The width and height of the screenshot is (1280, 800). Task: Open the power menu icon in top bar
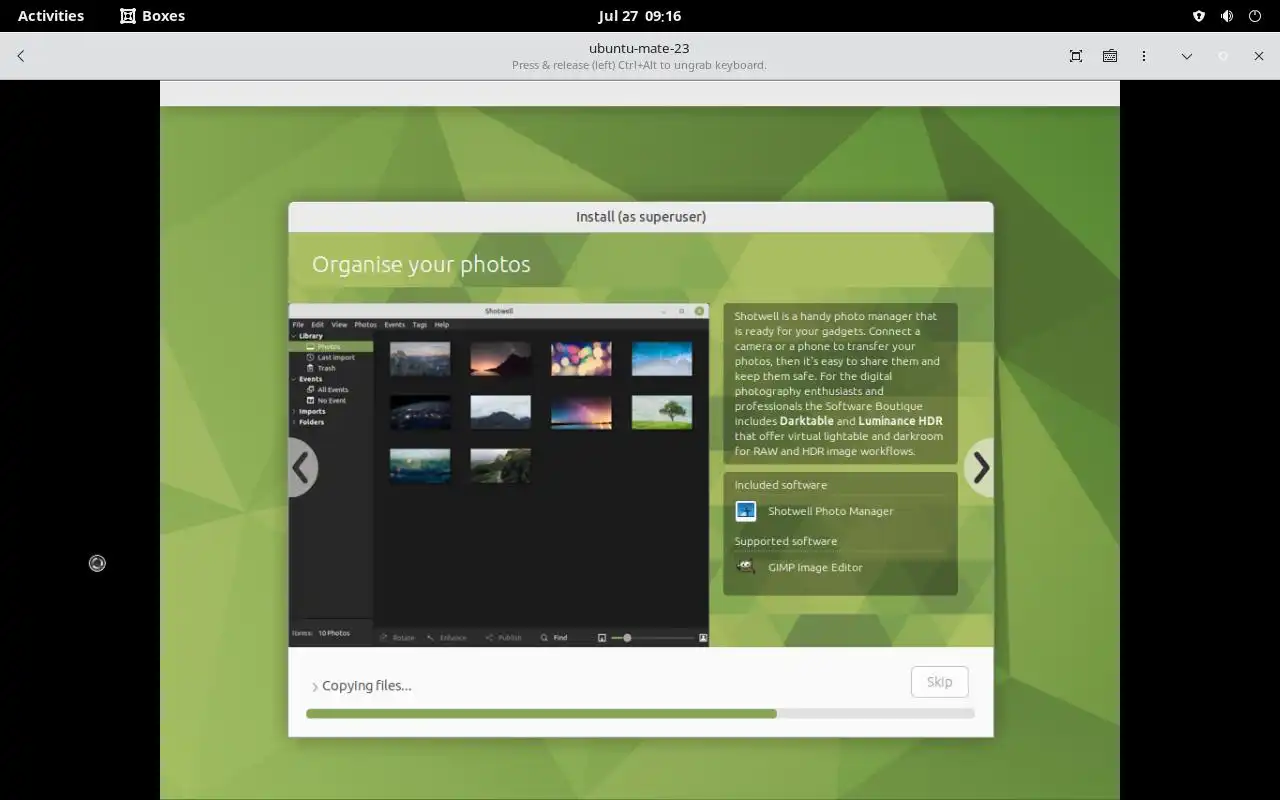[1255, 16]
